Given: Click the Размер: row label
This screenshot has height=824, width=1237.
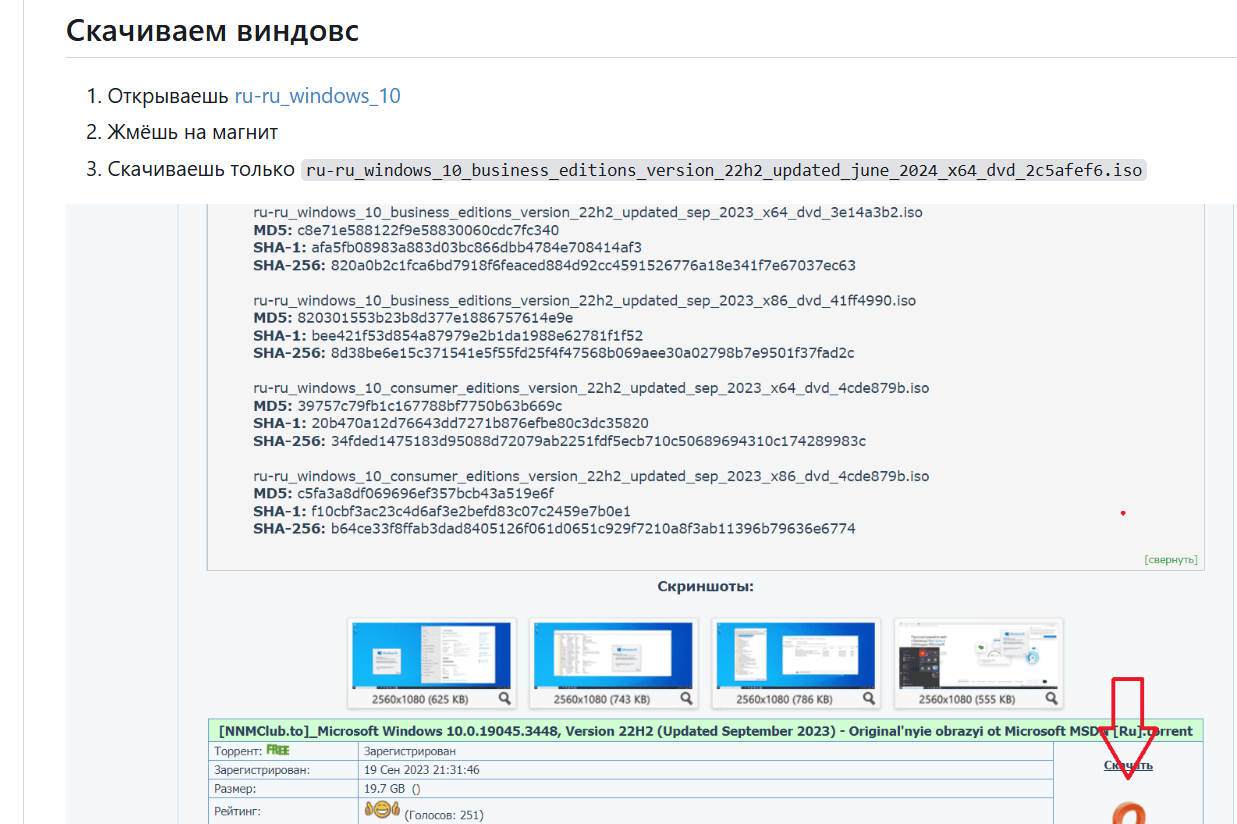Looking at the screenshot, I should pos(236,789).
